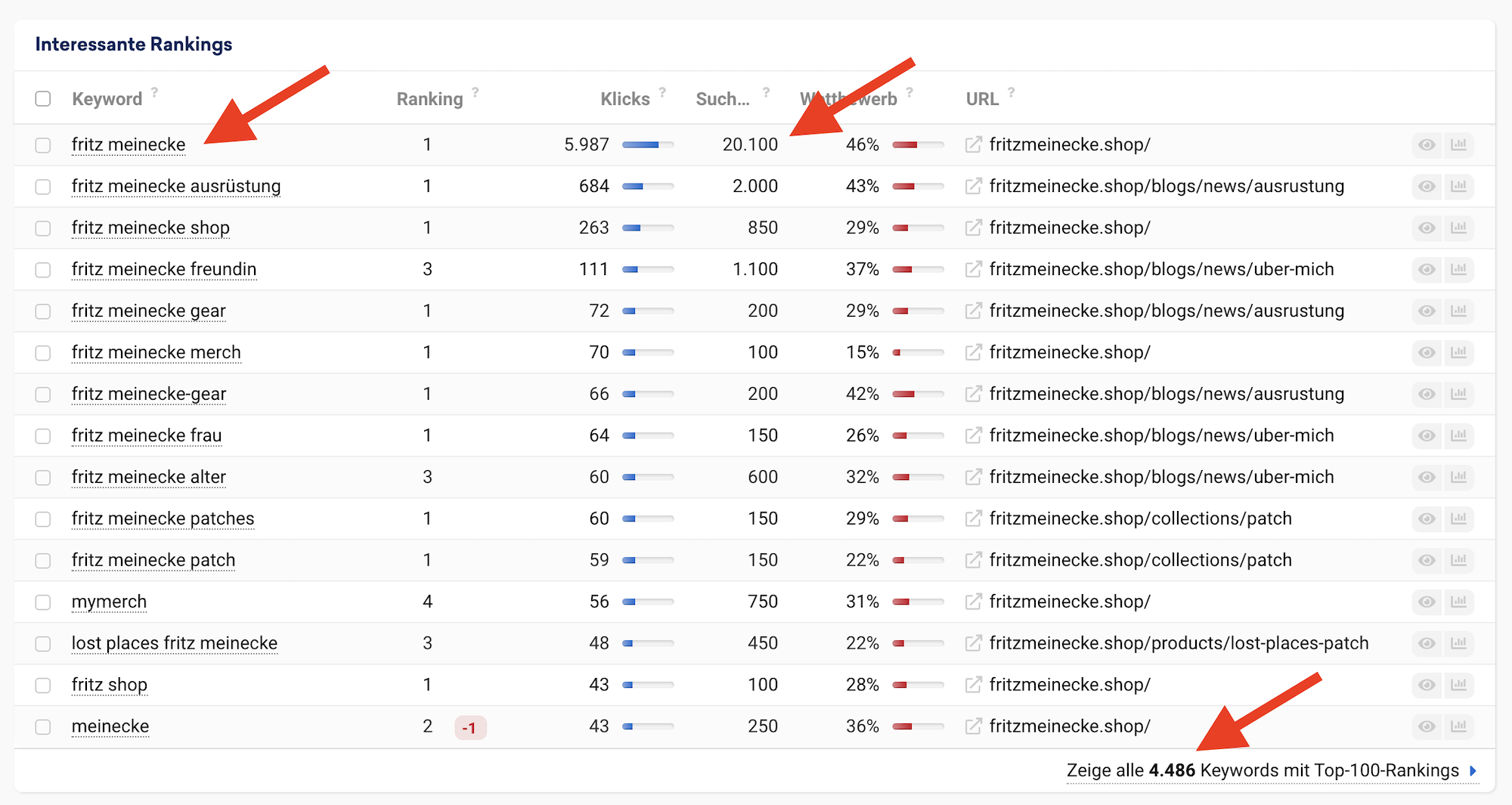
Task: Open chart icon in lost places fritz meinecke row
Action: 1458,643
